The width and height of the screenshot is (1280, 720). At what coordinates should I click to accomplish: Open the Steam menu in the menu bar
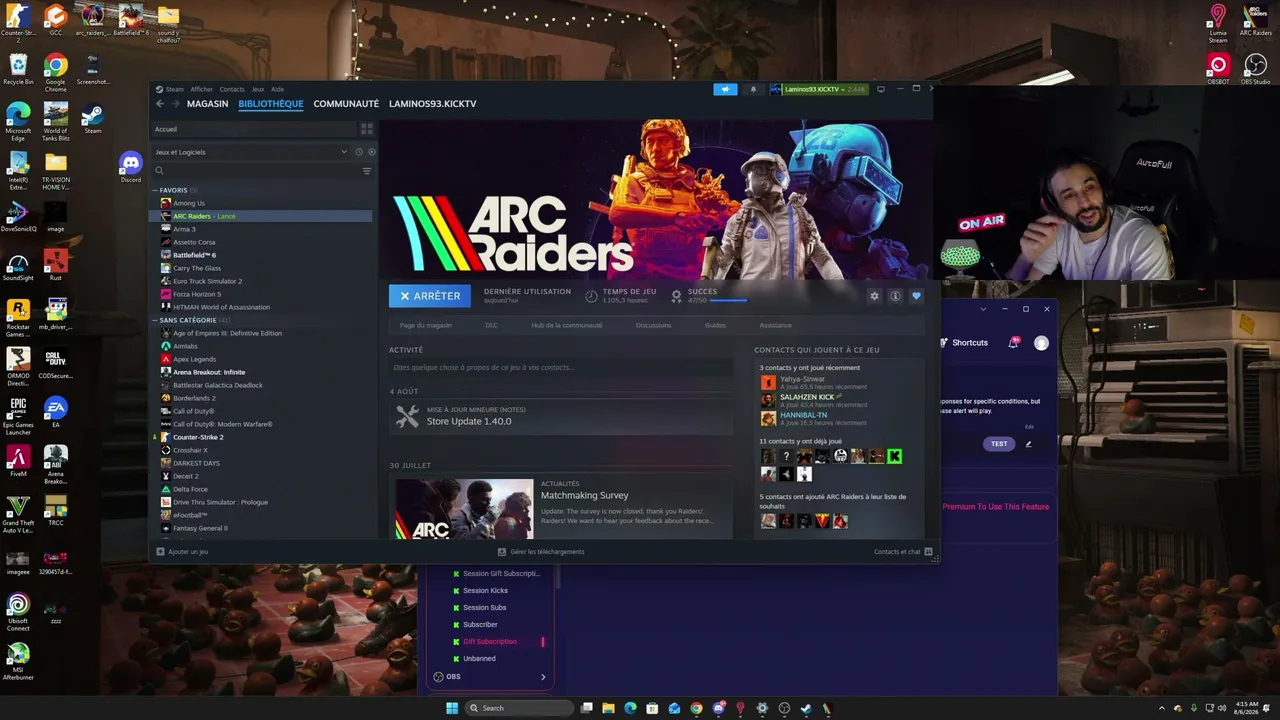171,89
